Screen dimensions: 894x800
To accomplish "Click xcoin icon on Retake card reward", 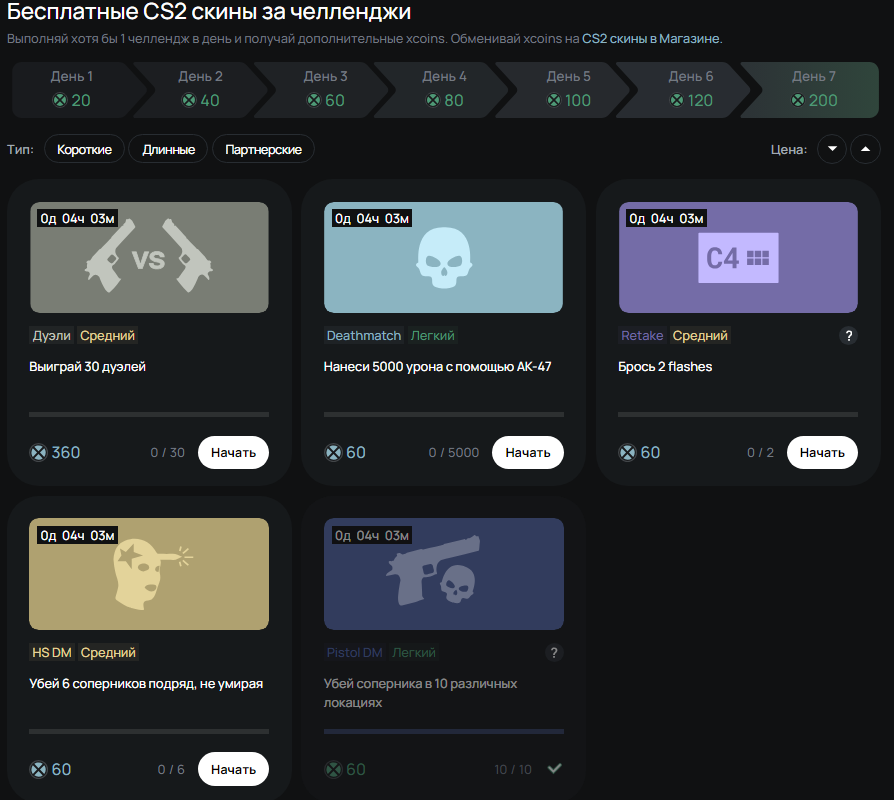I will [x=627, y=453].
